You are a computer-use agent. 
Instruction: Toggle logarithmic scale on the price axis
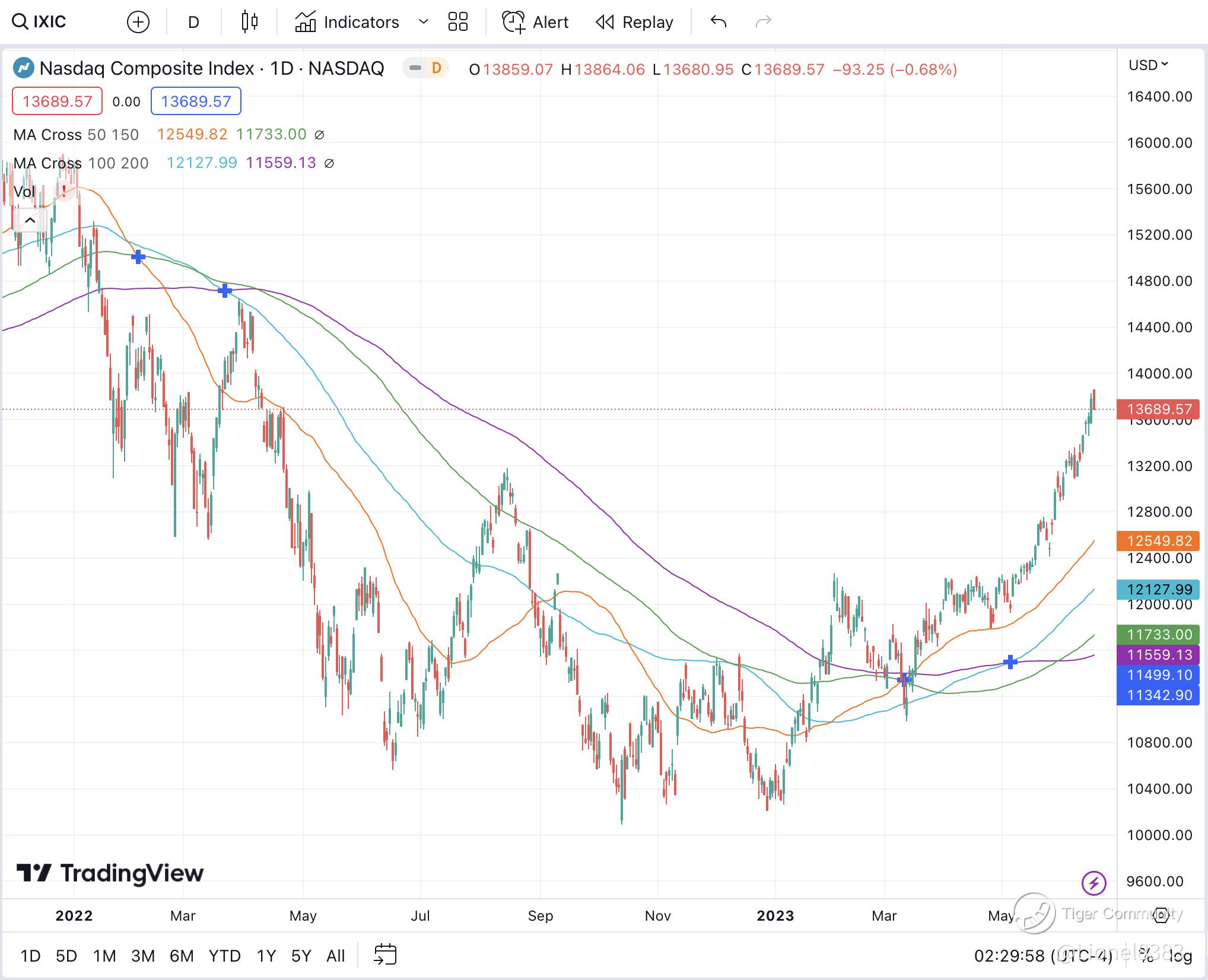click(x=1180, y=956)
